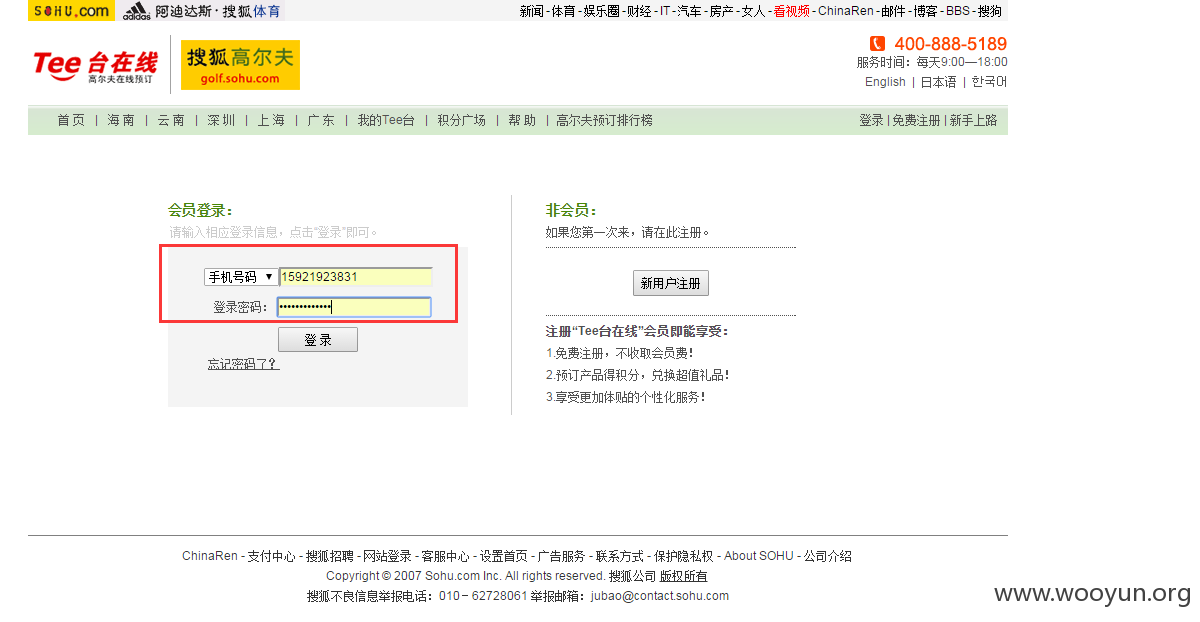The width and height of the screenshot is (1200, 622).
Task: Open 财经 in top Sohu links
Action: pos(639,11)
